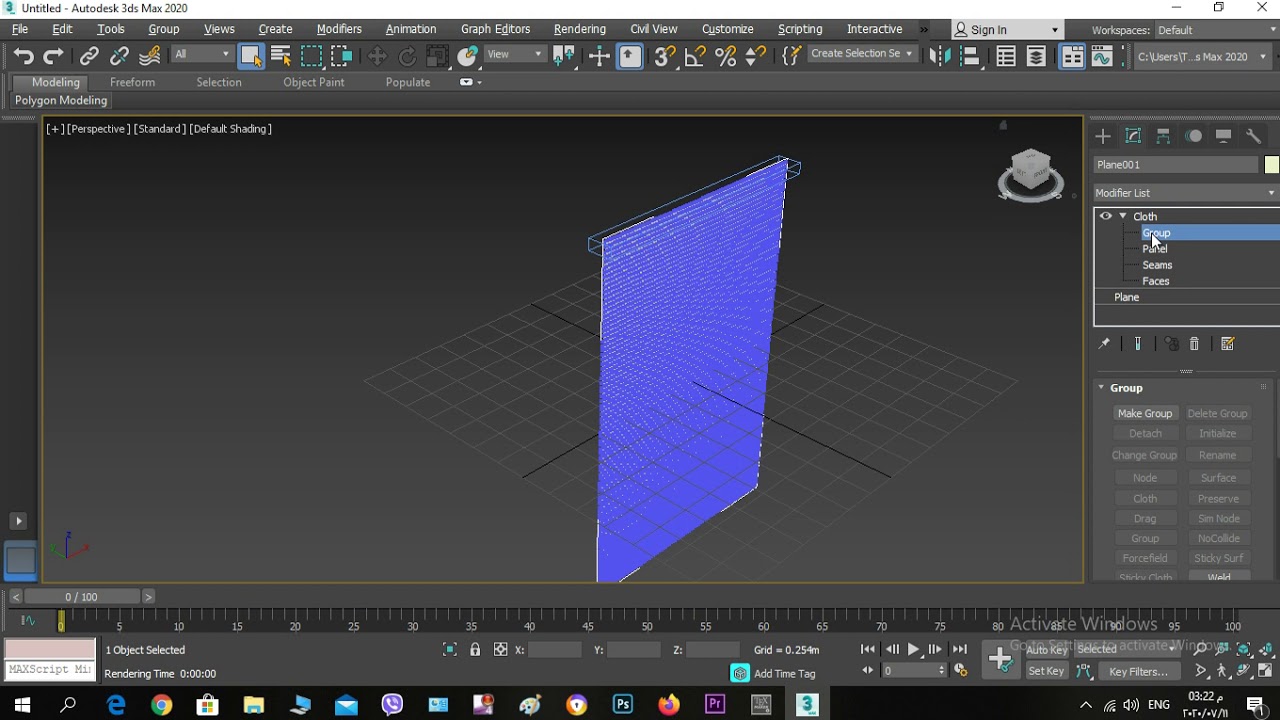Toggle the Percent Snap button
The width and height of the screenshot is (1280, 720).
click(x=726, y=57)
